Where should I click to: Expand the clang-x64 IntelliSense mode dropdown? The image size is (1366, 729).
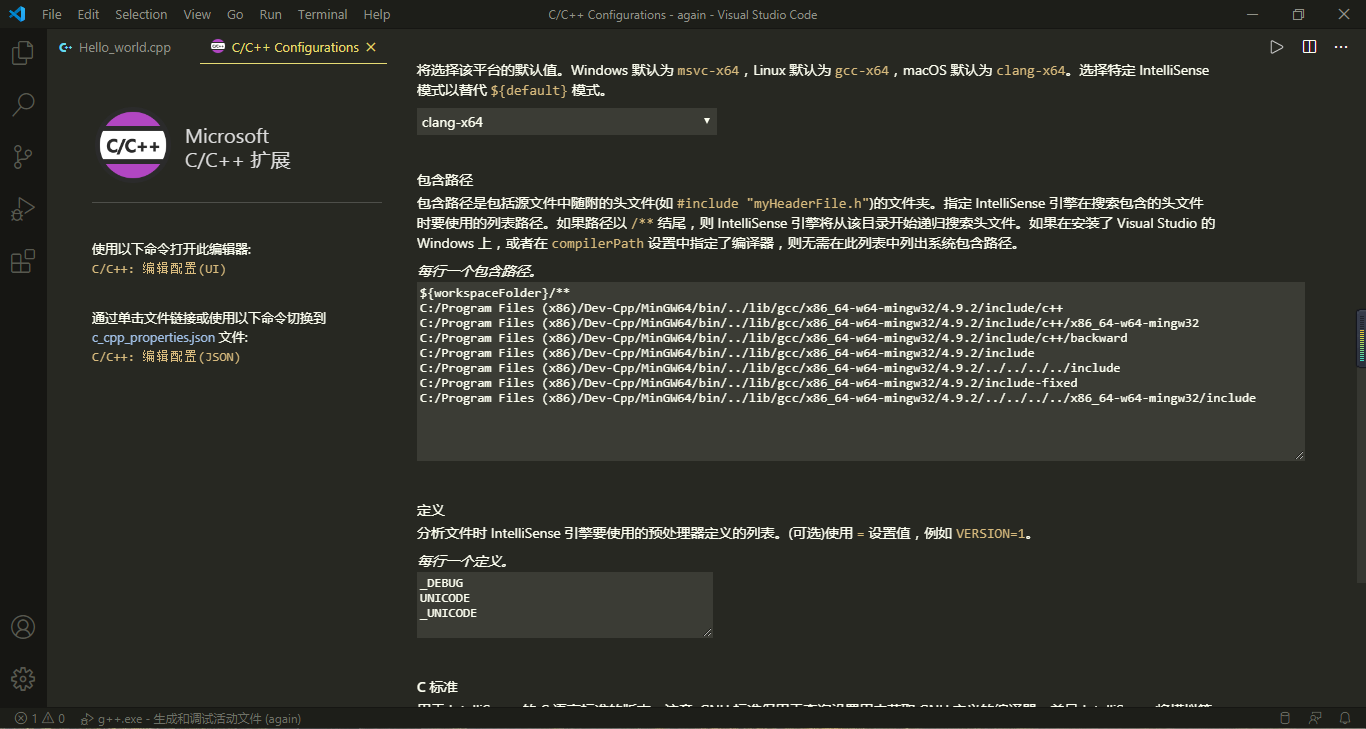point(567,121)
